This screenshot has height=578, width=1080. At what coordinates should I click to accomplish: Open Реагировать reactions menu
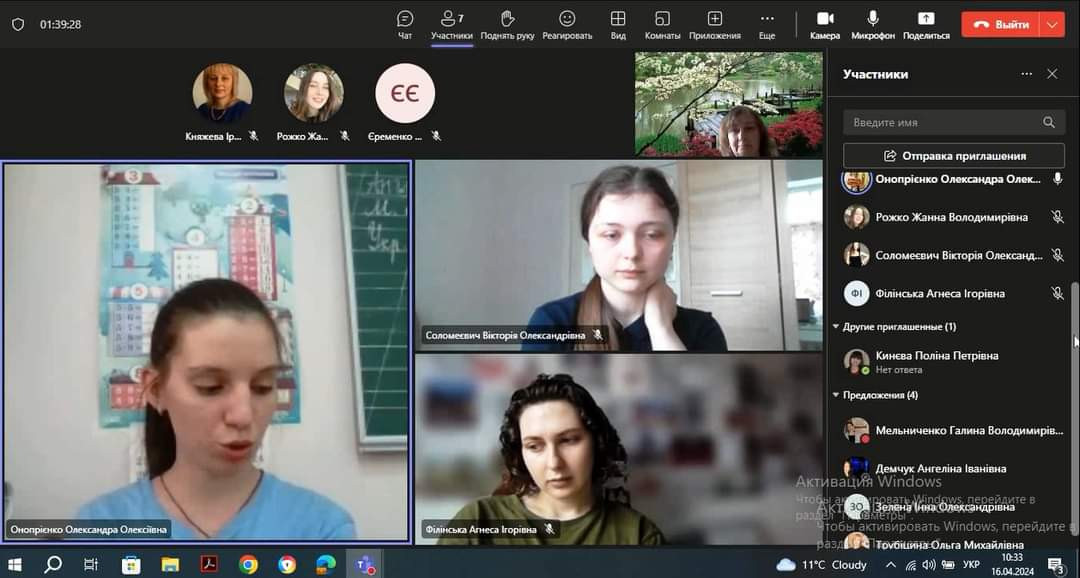[567, 25]
